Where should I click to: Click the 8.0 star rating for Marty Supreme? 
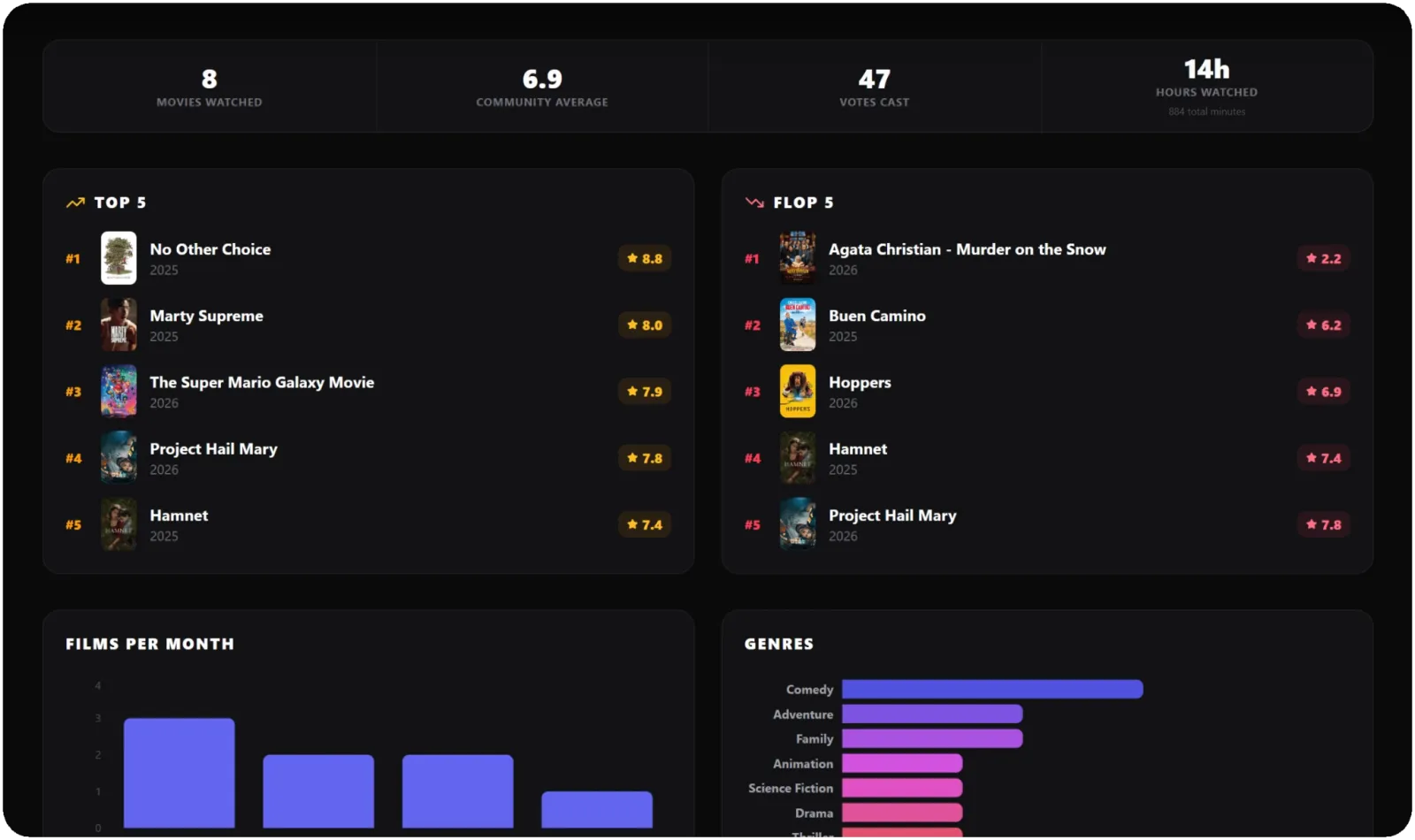[644, 325]
